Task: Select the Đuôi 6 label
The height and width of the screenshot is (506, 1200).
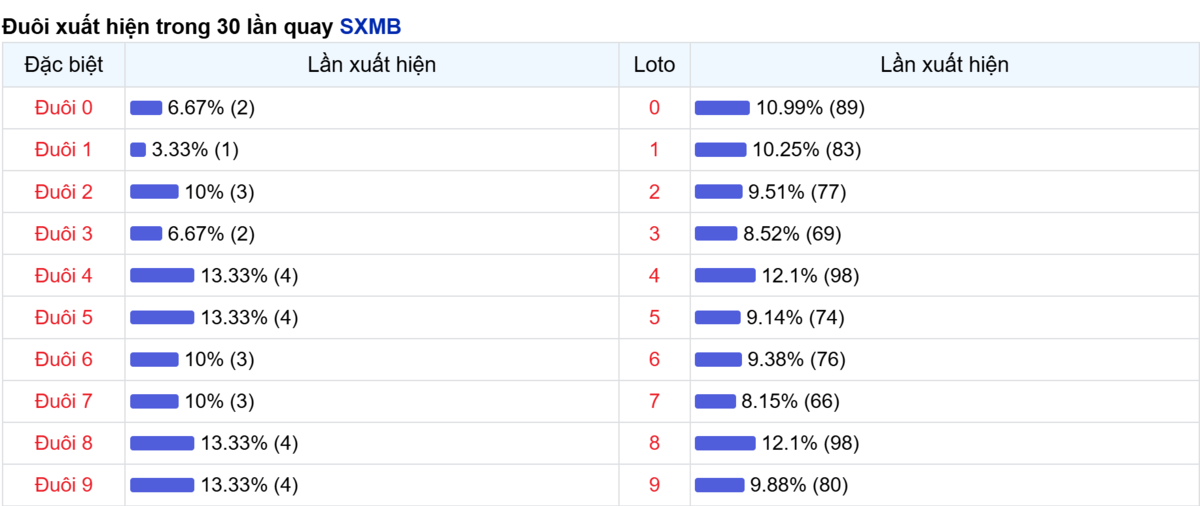Action: coord(63,360)
